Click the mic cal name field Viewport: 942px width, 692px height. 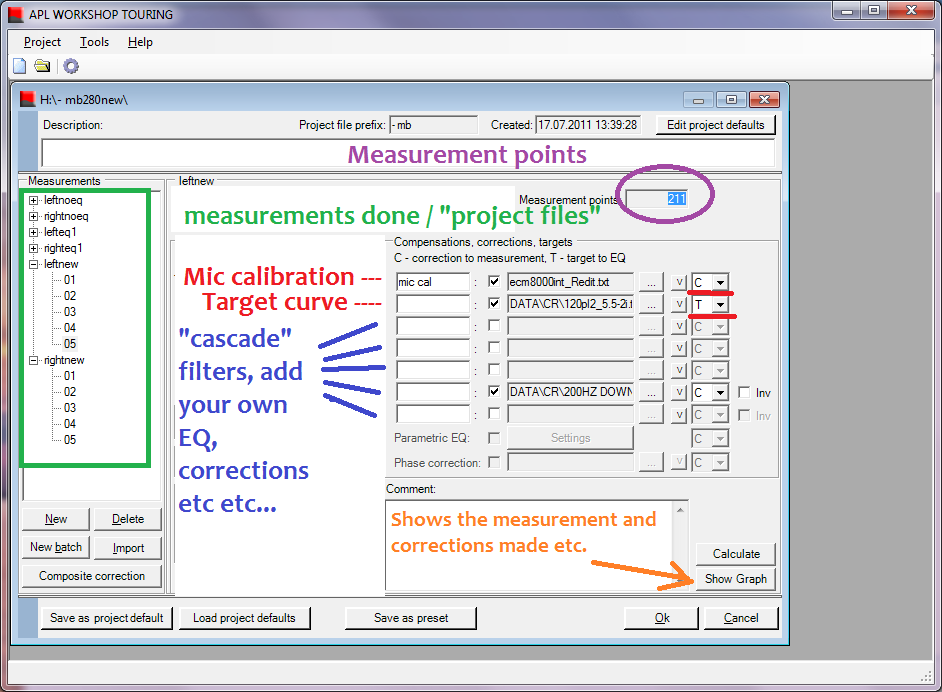pyautogui.click(x=433, y=282)
